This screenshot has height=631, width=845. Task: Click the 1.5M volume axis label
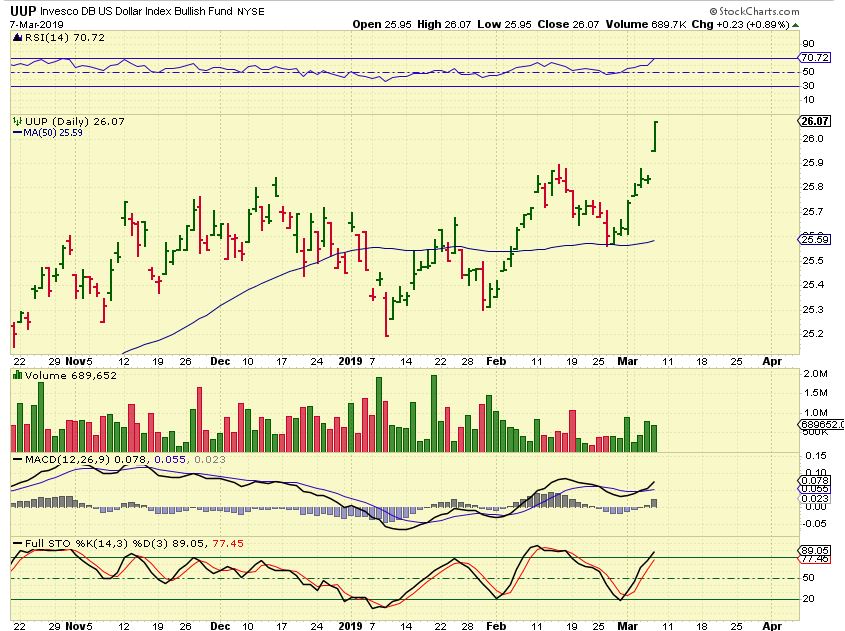coord(815,393)
